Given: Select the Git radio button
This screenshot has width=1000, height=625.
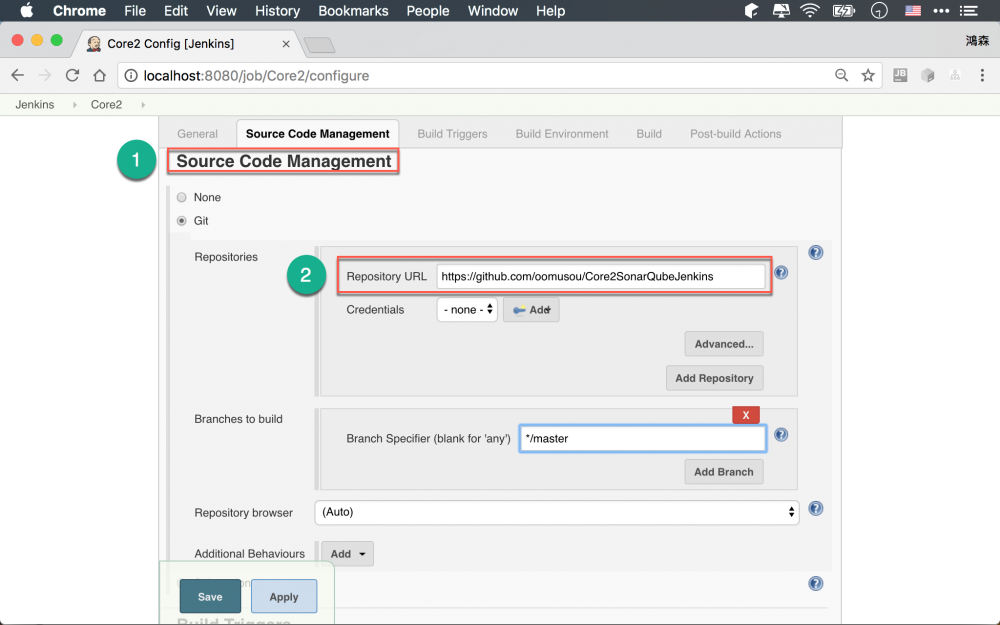Looking at the screenshot, I should click(x=181, y=220).
